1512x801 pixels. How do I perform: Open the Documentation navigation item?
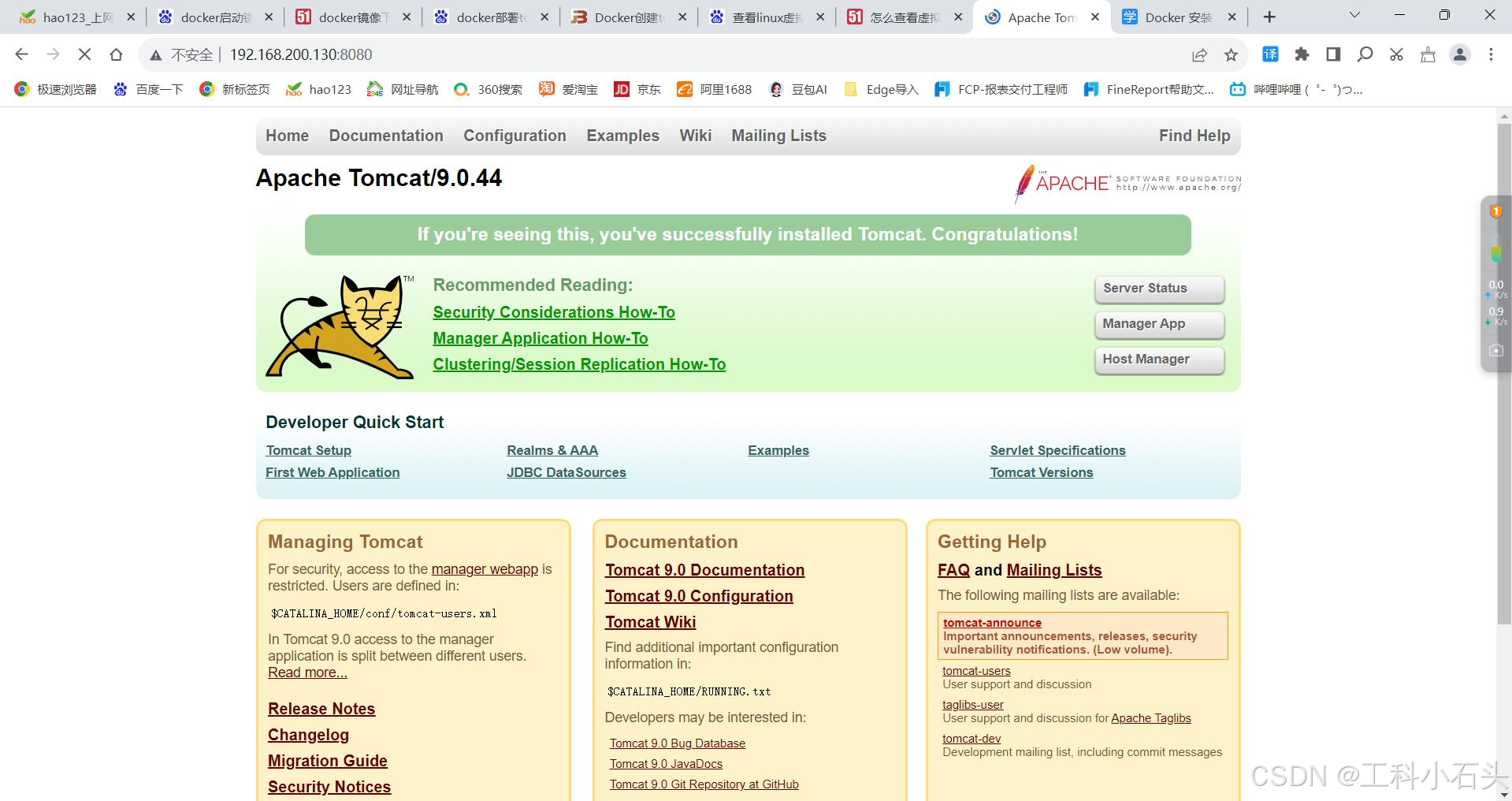click(386, 136)
